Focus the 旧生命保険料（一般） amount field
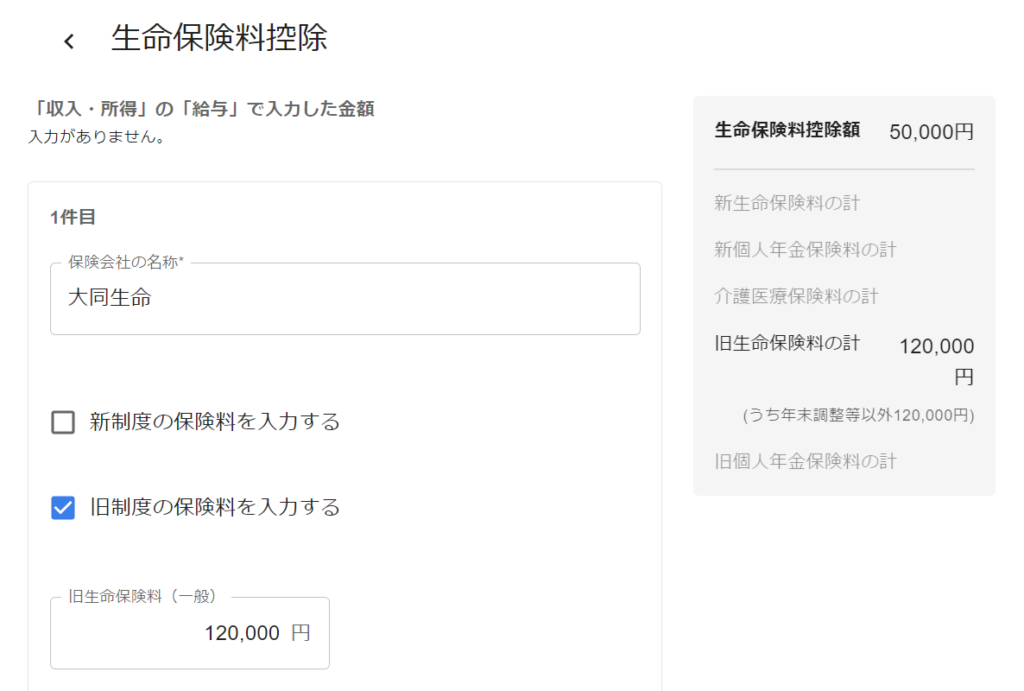Image resolution: width=1024 pixels, height=691 pixels. coord(190,633)
